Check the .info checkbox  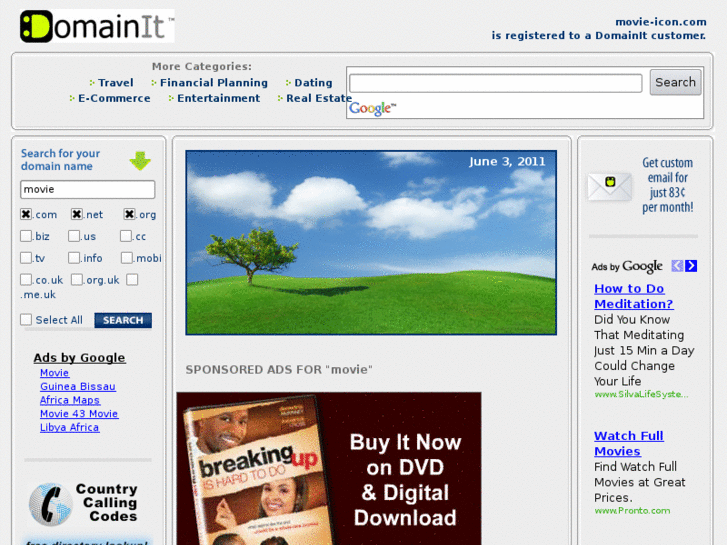[74, 257]
